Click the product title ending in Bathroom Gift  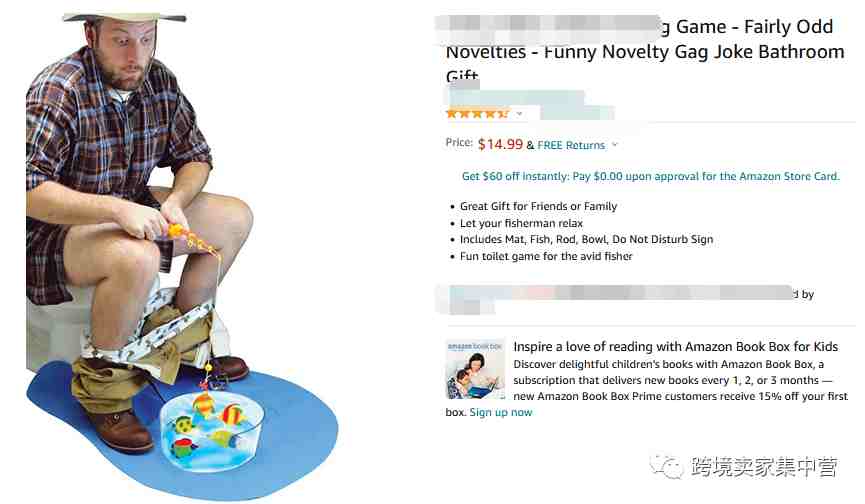[x=644, y=52]
